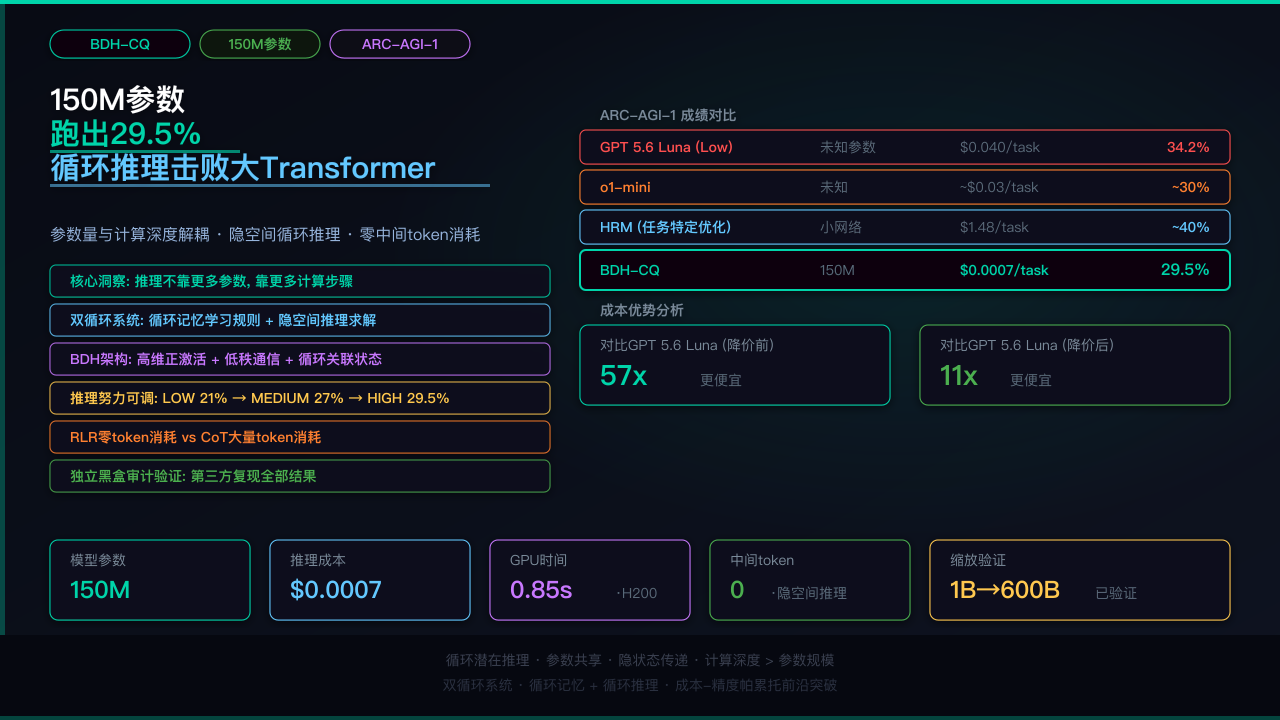Select the ~$0.03/task cost cell

point(999,187)
